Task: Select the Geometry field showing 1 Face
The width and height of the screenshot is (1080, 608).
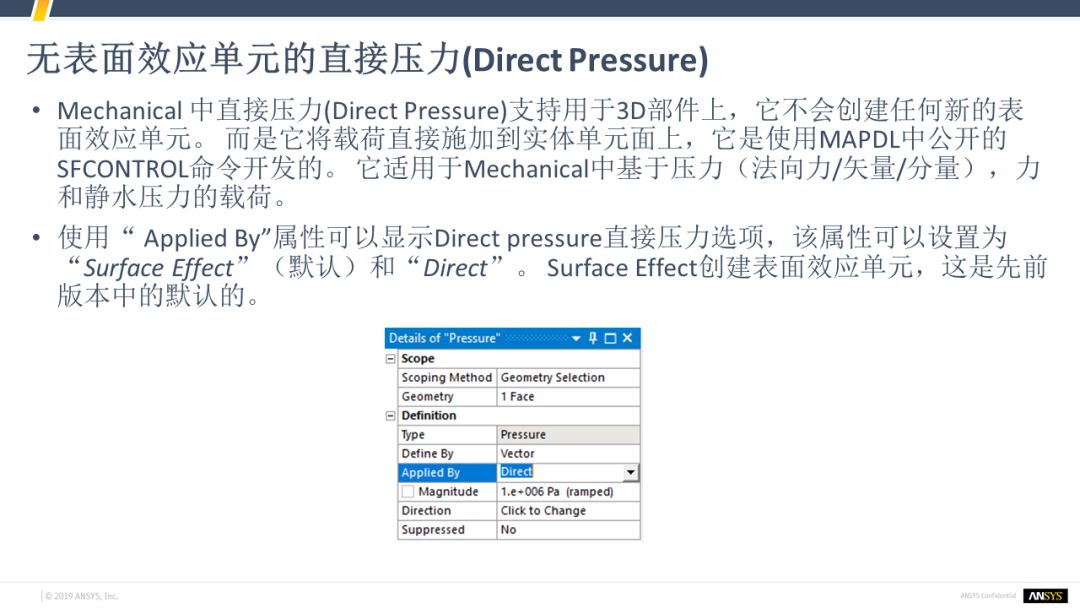Action: (x=567, y=397)
